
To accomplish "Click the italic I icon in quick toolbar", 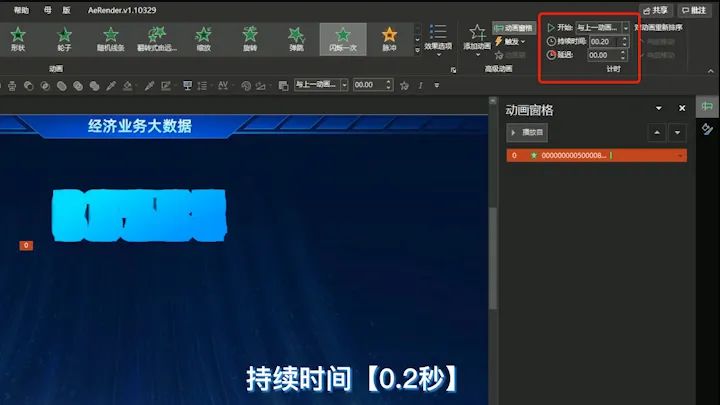I will [420, 85].
